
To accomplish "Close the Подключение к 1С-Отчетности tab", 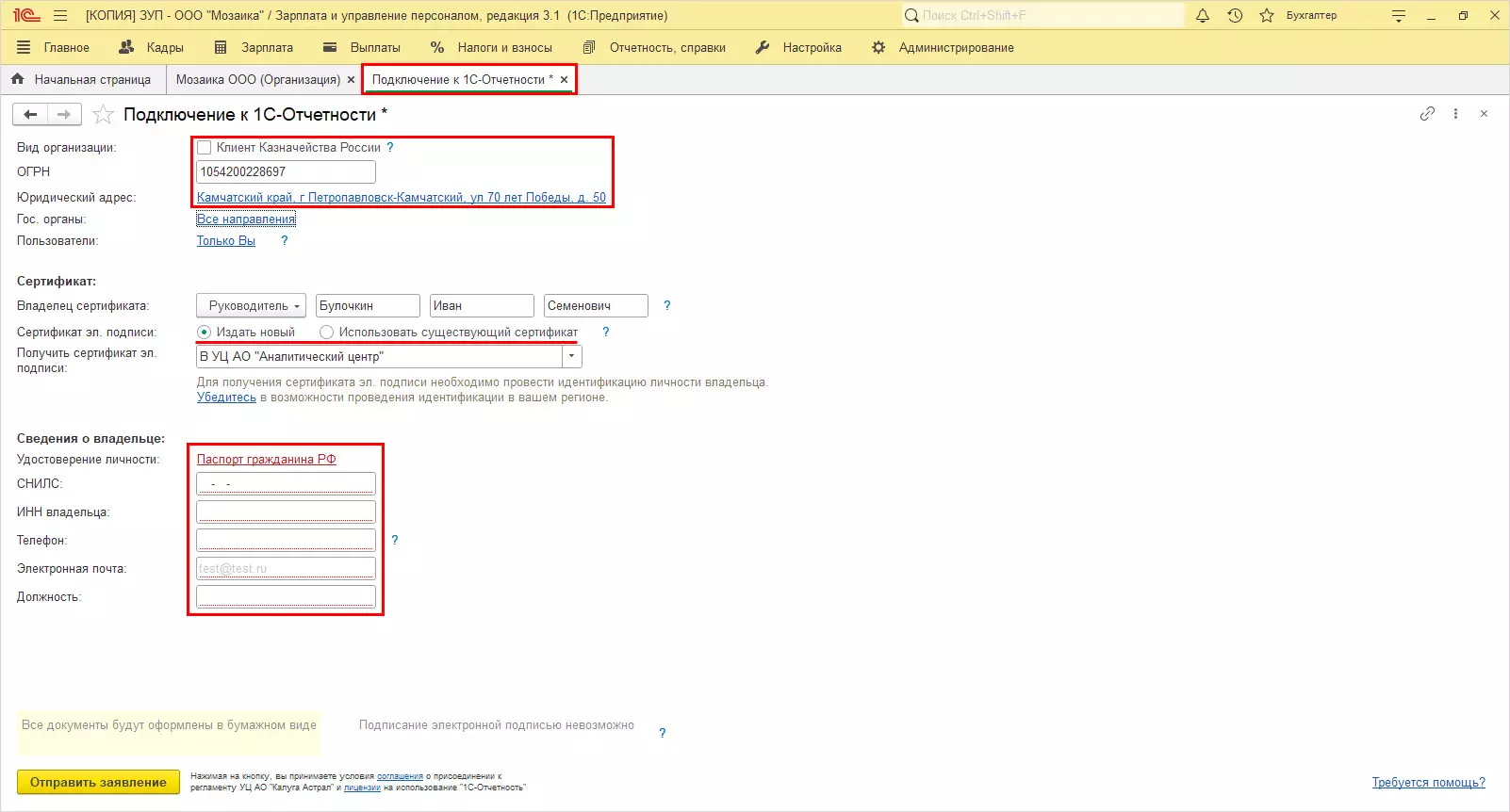I will pyautogui.click(x=564, y=80).
